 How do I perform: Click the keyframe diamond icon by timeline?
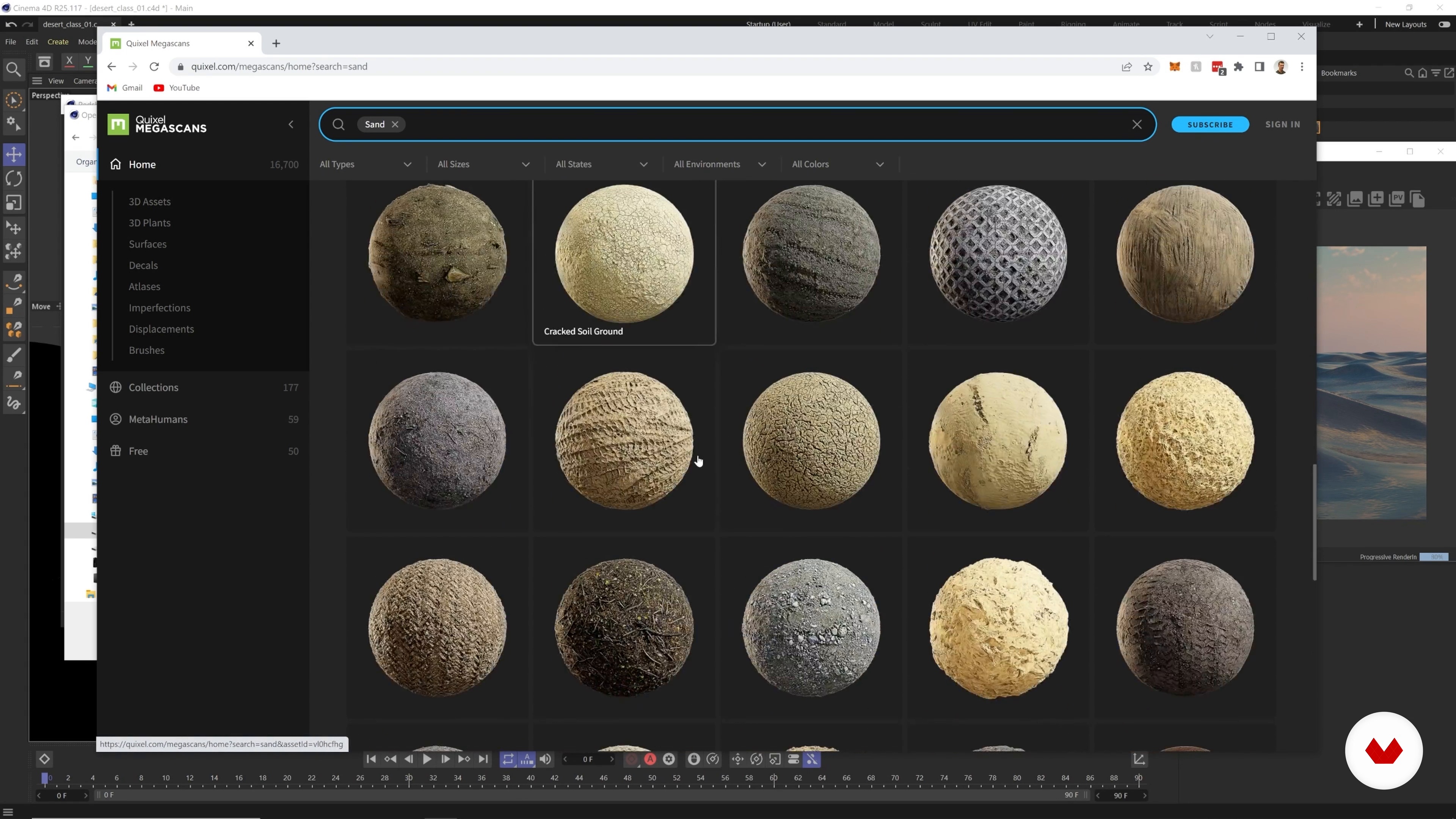point(44,759)
